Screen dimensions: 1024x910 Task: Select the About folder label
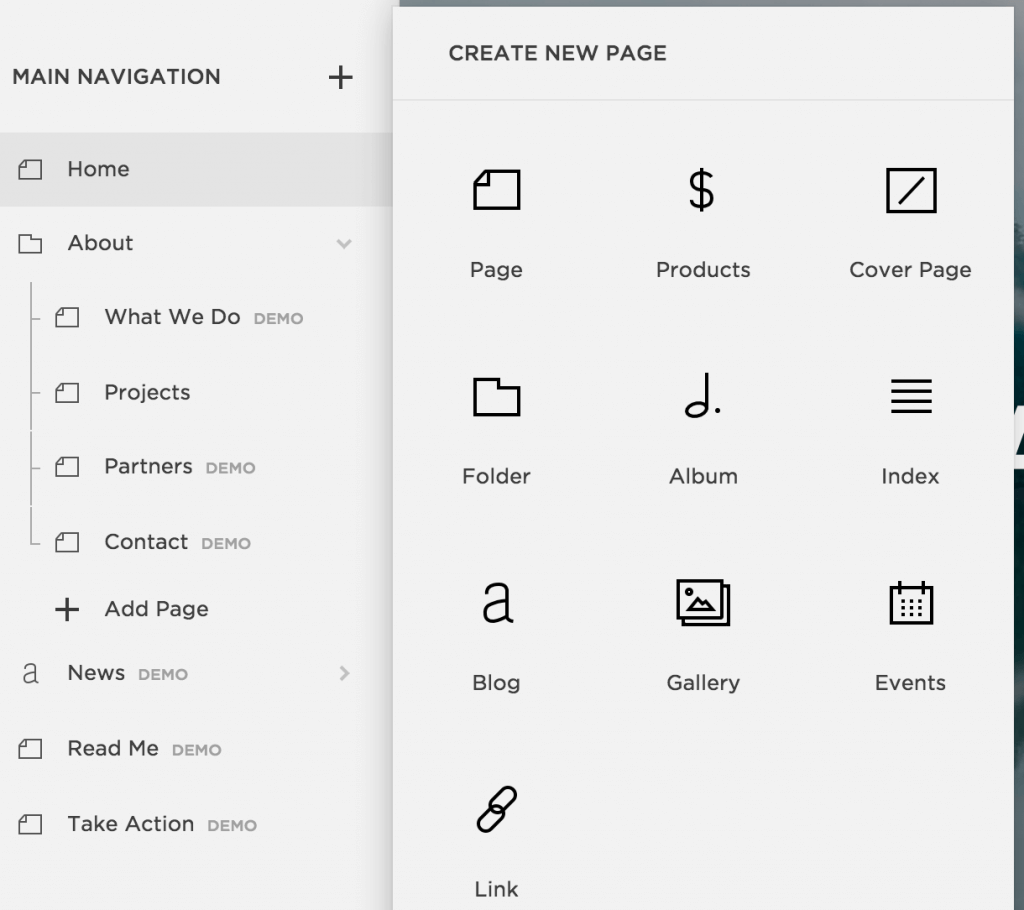101,243
